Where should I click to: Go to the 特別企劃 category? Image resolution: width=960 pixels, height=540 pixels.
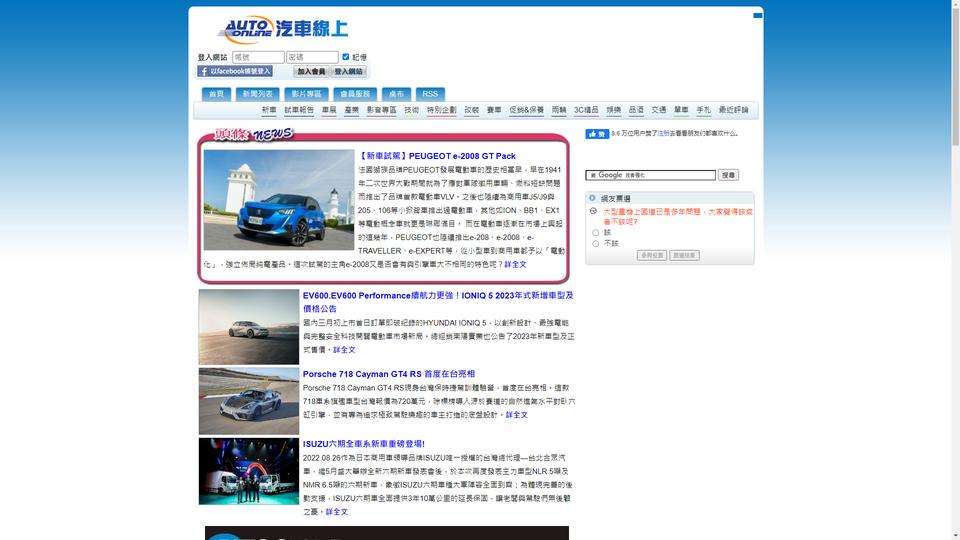click(x=441, y=110)
